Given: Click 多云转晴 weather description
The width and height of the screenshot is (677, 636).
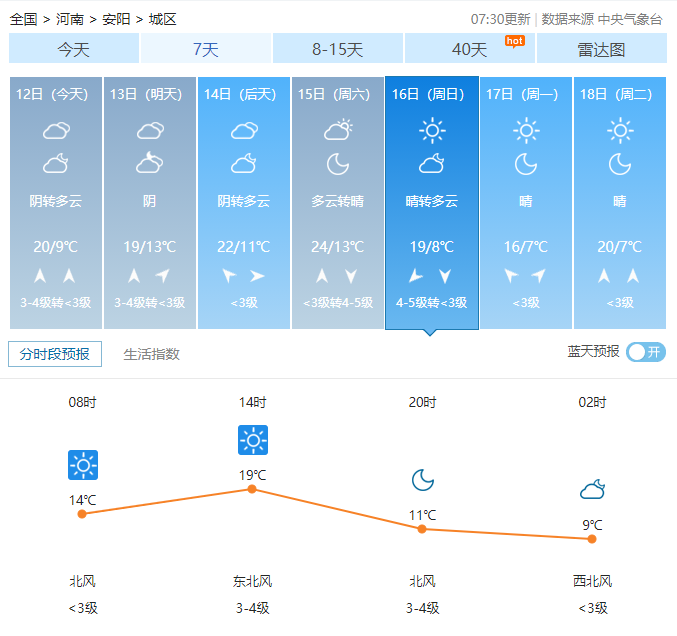Looking at the screenshot, I should pyautogui.click(x=338, y=201).
